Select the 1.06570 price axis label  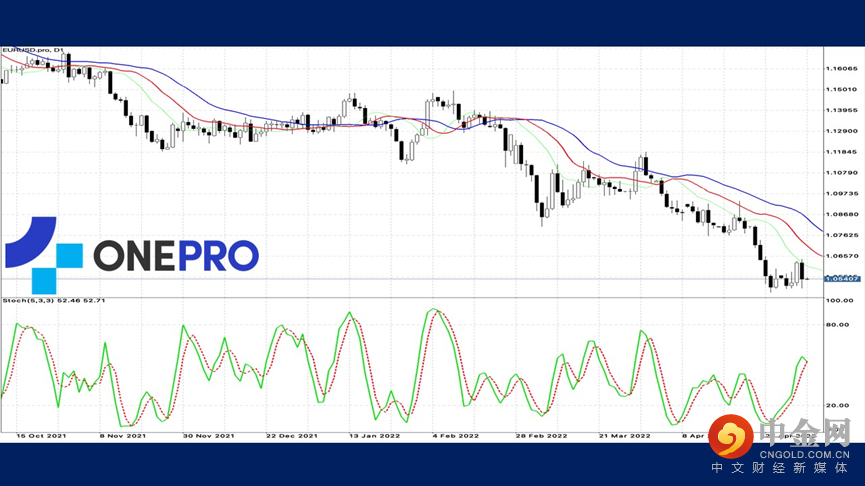click(841, 256)
